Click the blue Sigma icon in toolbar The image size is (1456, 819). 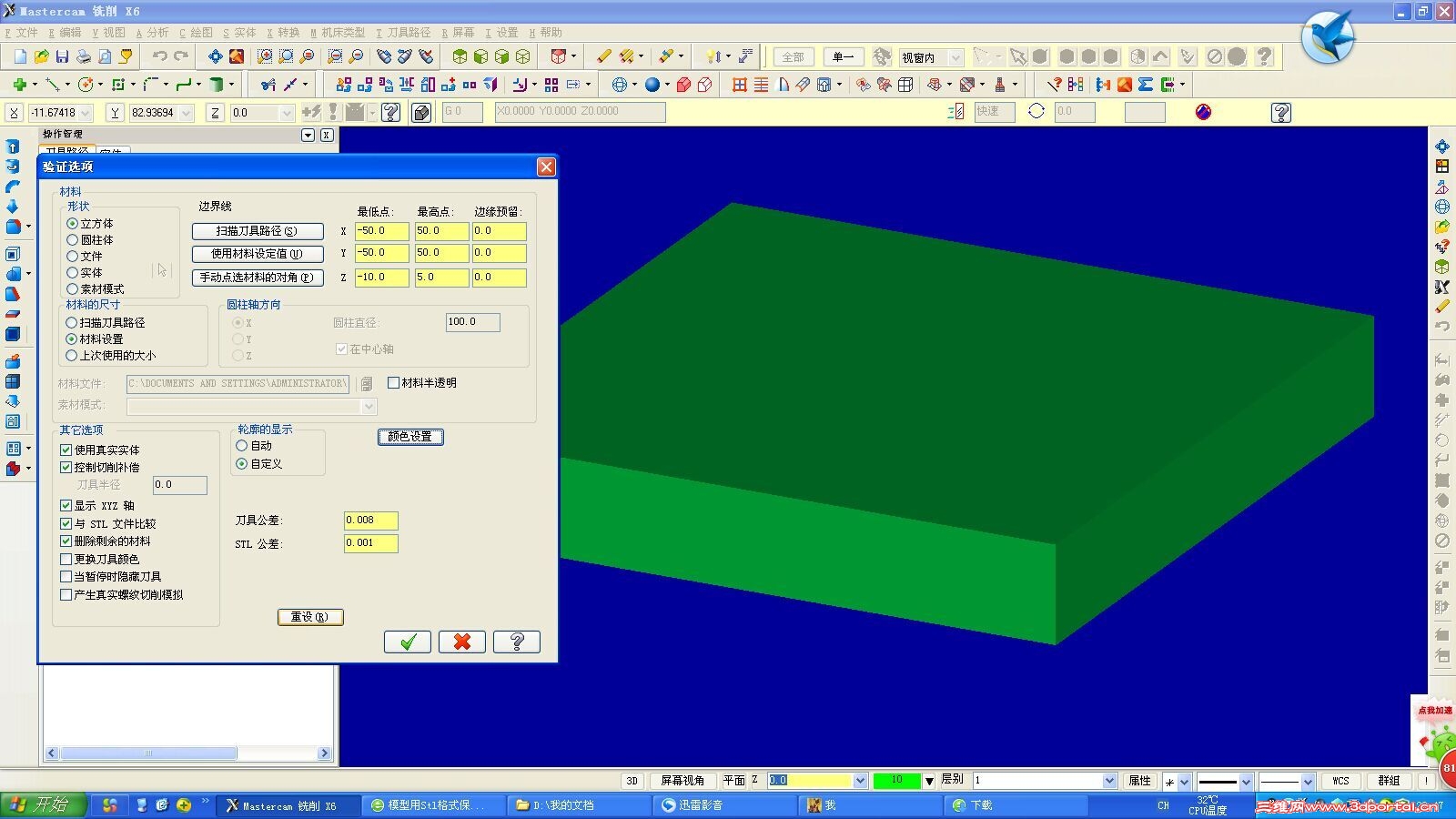click(x=1146, y=85)
